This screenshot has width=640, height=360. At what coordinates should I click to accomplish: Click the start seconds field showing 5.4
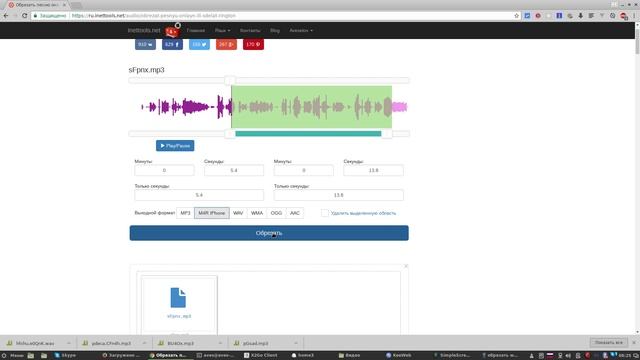(x=234, y=170)
